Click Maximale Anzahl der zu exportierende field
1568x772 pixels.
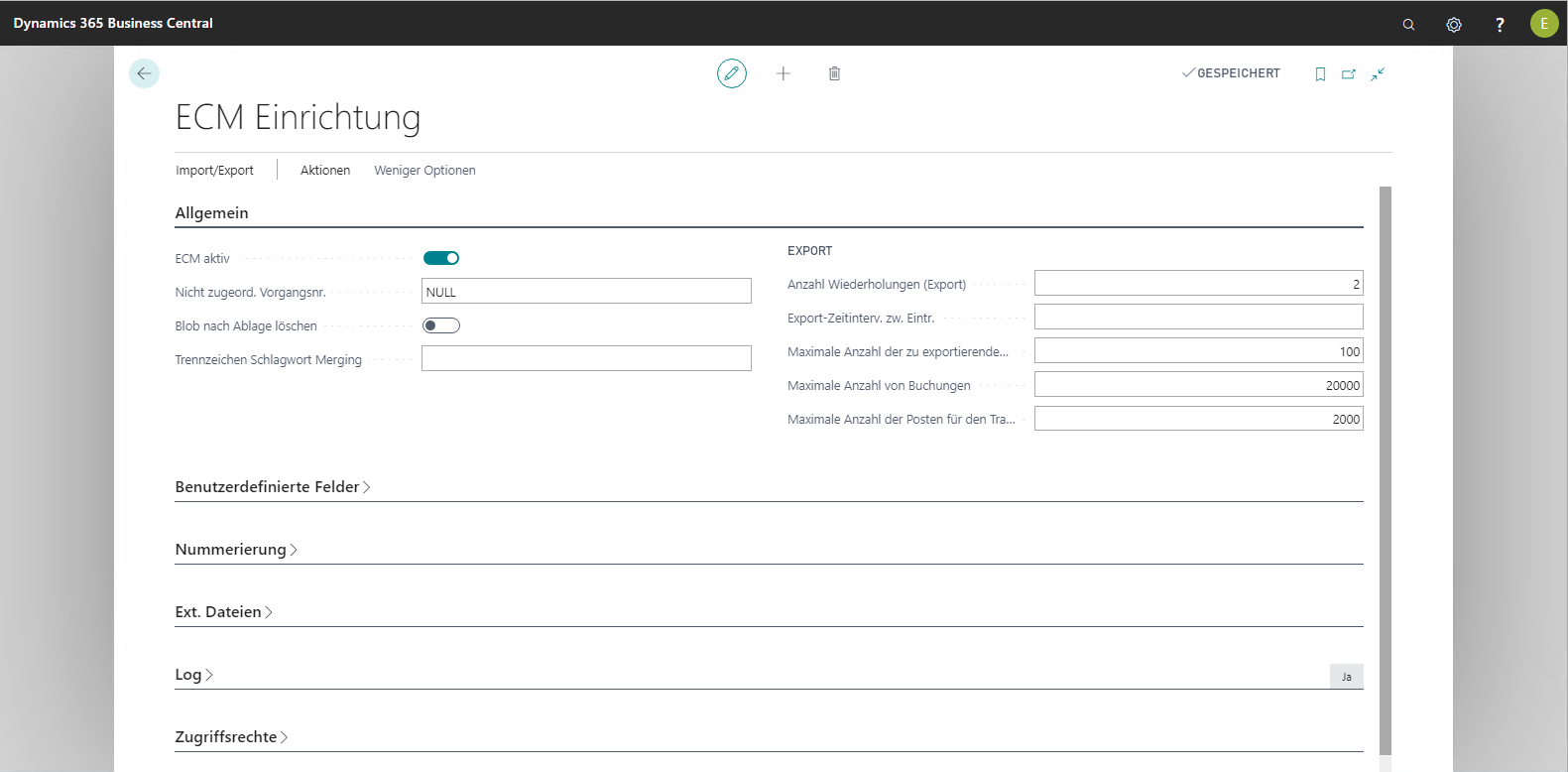[x=1199, y=350]
